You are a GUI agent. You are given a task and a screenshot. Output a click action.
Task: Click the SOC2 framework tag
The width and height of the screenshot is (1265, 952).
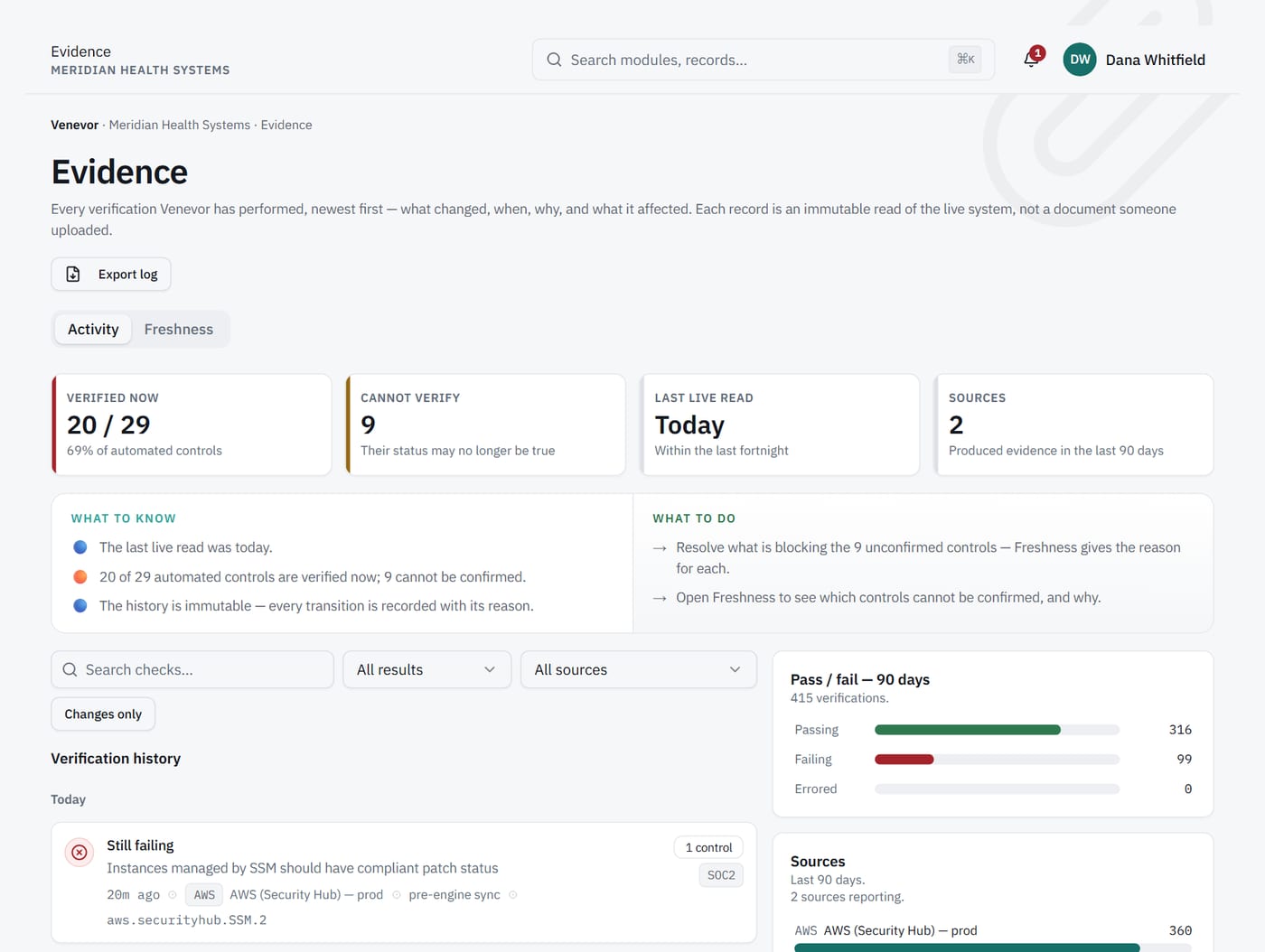point(721,875)
